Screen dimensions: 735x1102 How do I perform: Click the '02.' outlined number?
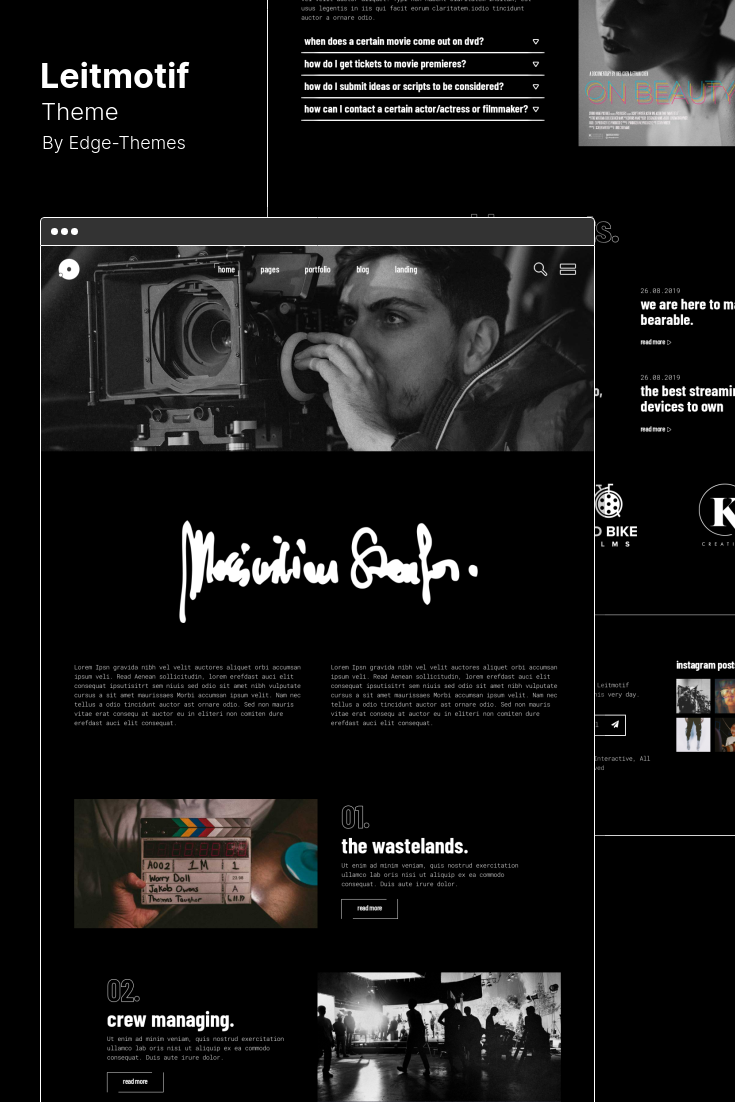point(123,991)
